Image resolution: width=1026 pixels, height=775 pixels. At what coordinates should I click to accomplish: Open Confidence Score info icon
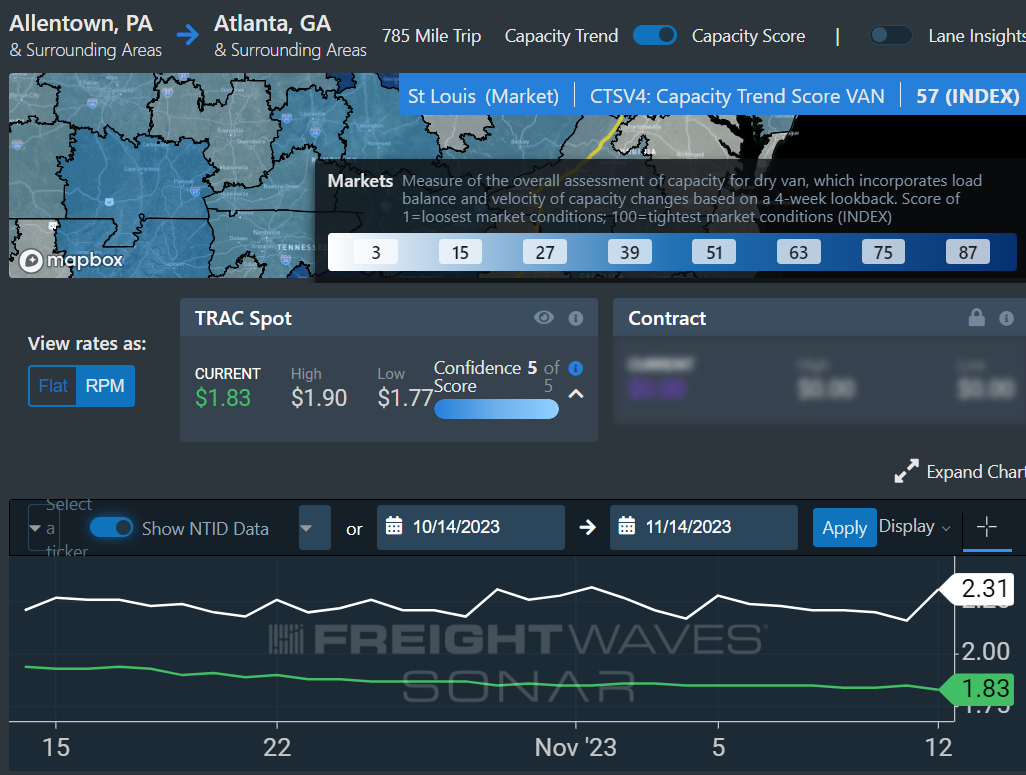(x=576, y=369)
